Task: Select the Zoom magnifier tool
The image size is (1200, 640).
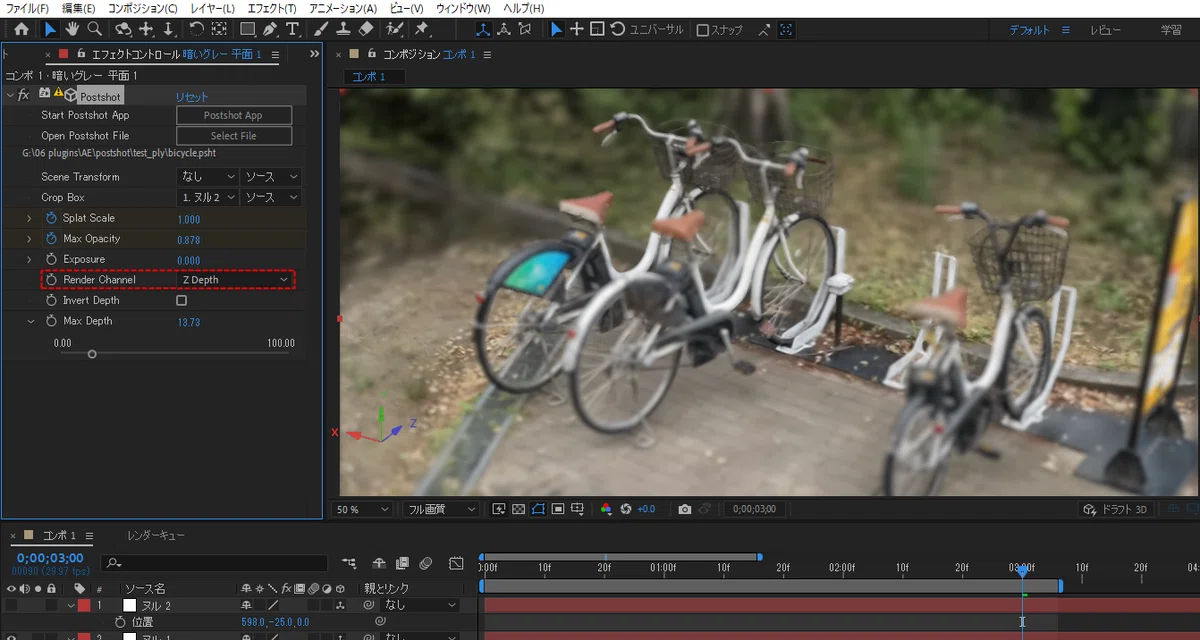Action: point(94,29)
